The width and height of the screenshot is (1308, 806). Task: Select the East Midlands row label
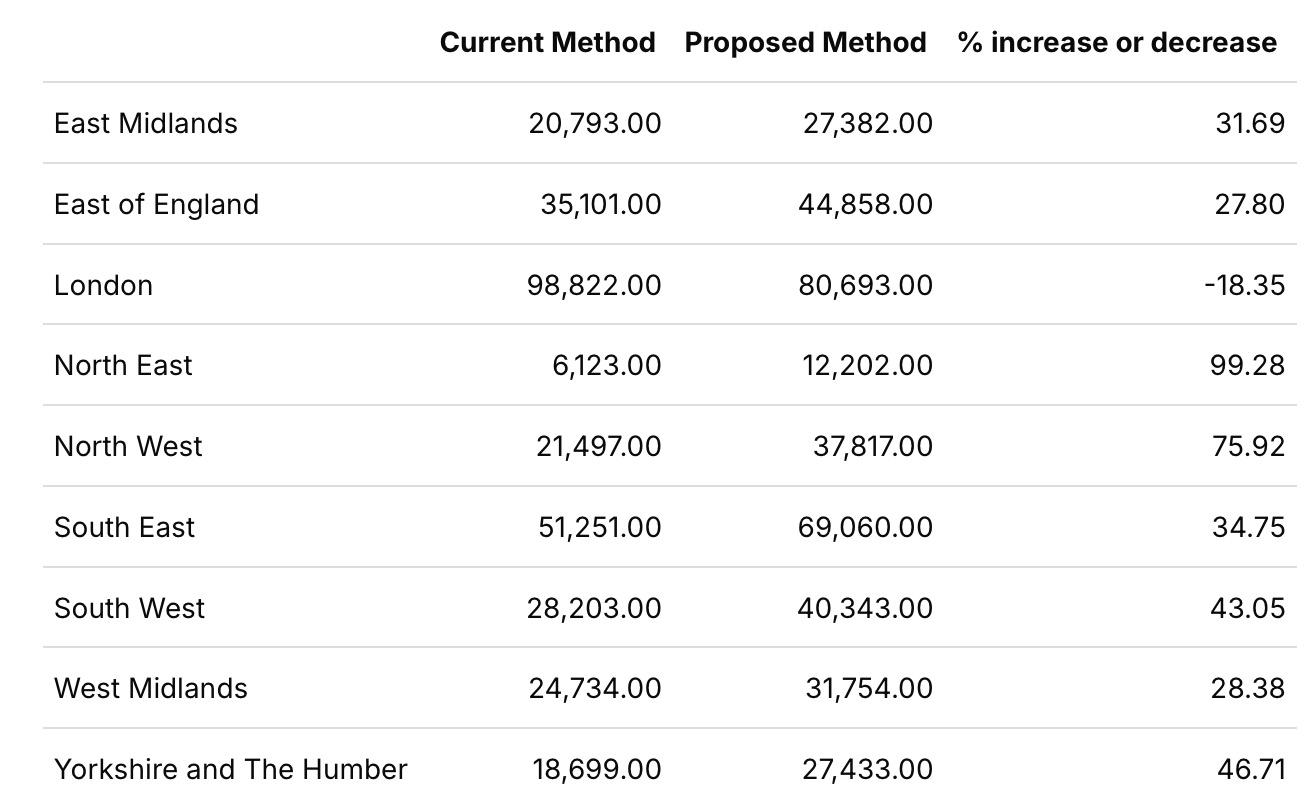pyautogui.click(x=146, y=123)
